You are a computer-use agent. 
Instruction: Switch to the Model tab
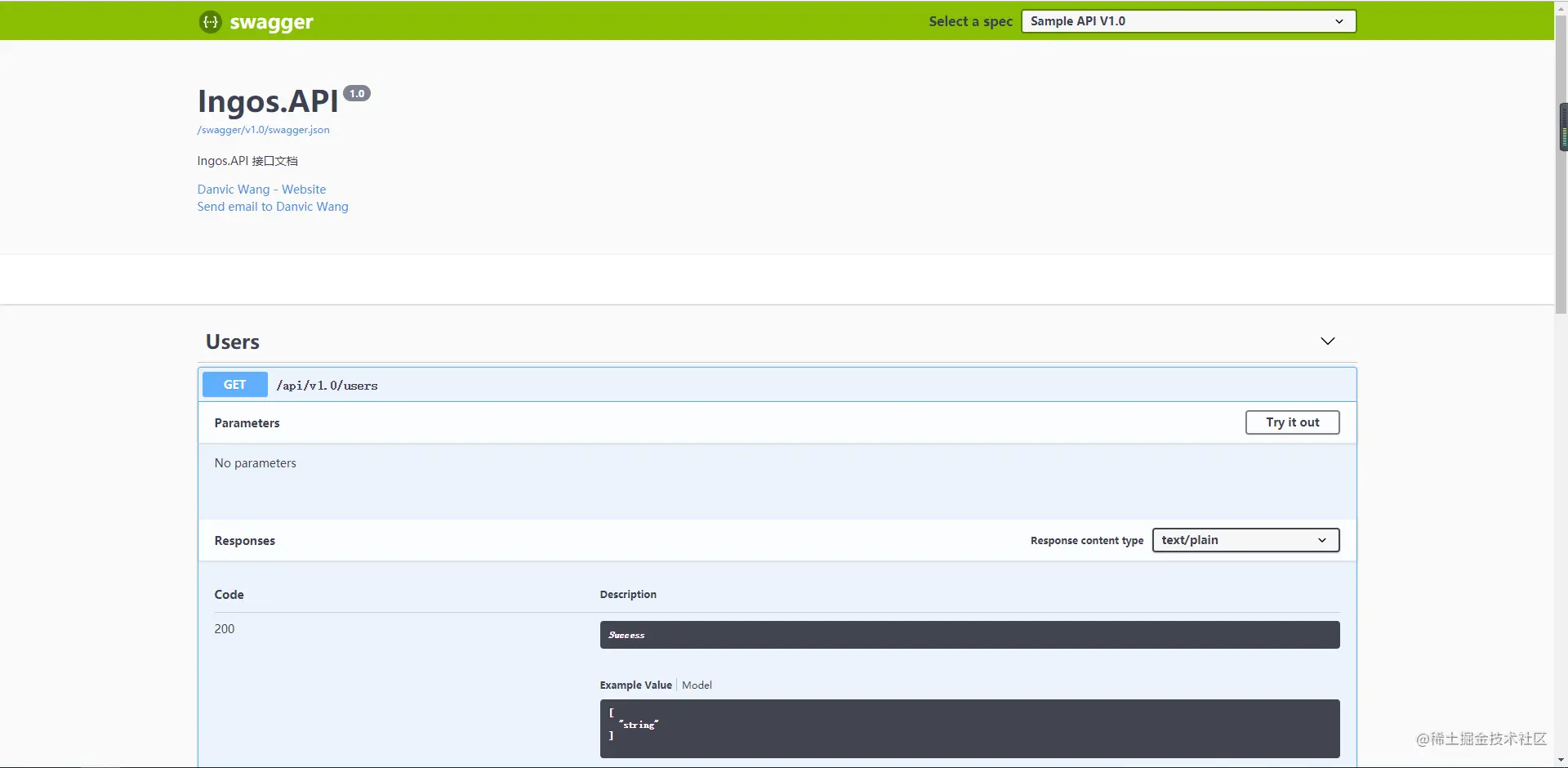click(697, 685)
